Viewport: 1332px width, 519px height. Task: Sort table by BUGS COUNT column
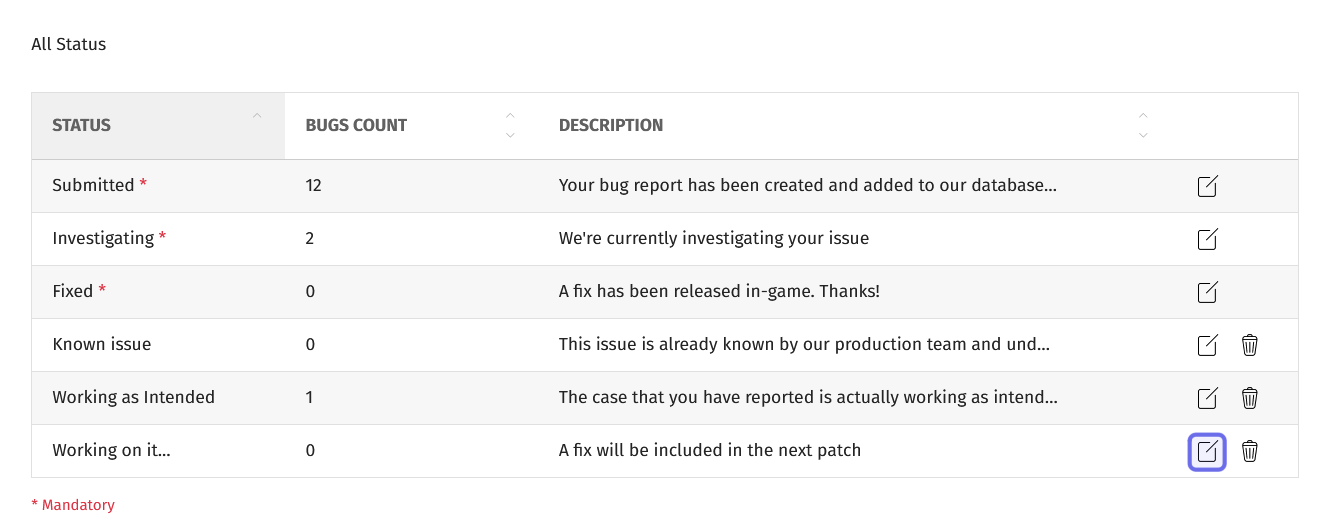(411, 126)
